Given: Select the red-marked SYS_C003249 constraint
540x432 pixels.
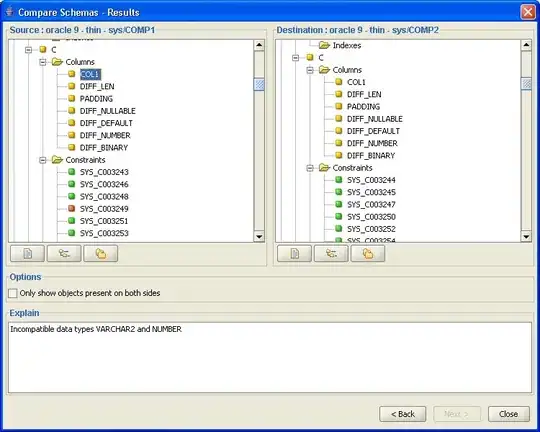Looking at the screenshot, I should coord(104,209).
